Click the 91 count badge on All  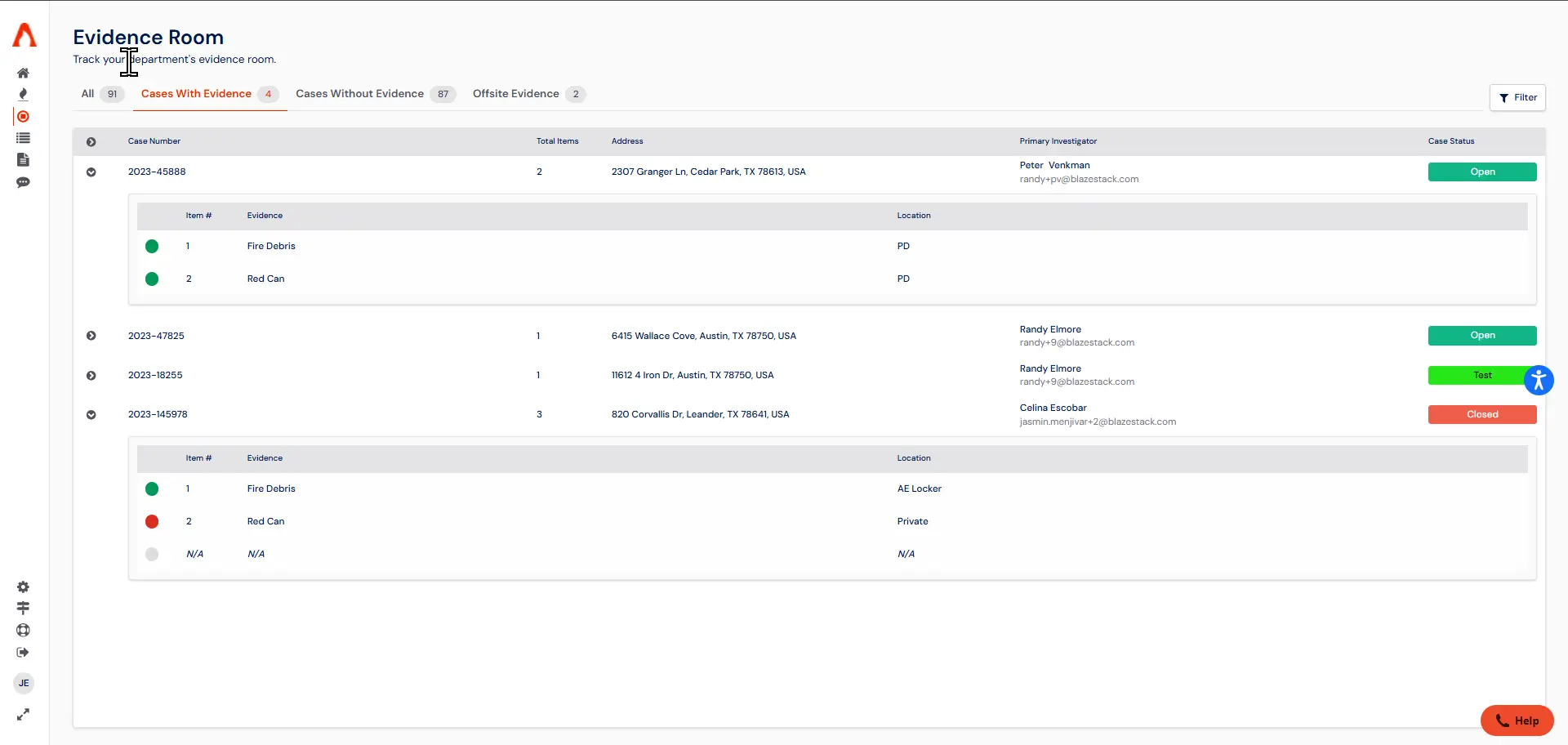point(113,94)
